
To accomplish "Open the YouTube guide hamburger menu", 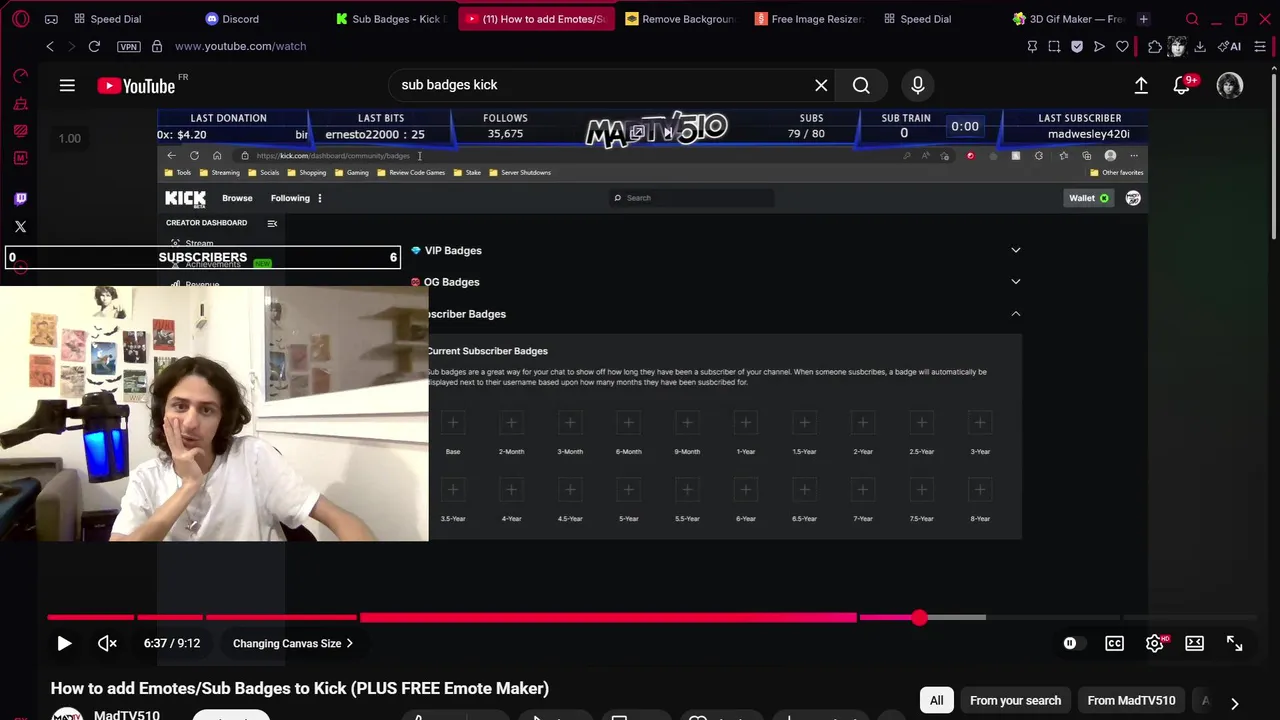I will [67, 86].
